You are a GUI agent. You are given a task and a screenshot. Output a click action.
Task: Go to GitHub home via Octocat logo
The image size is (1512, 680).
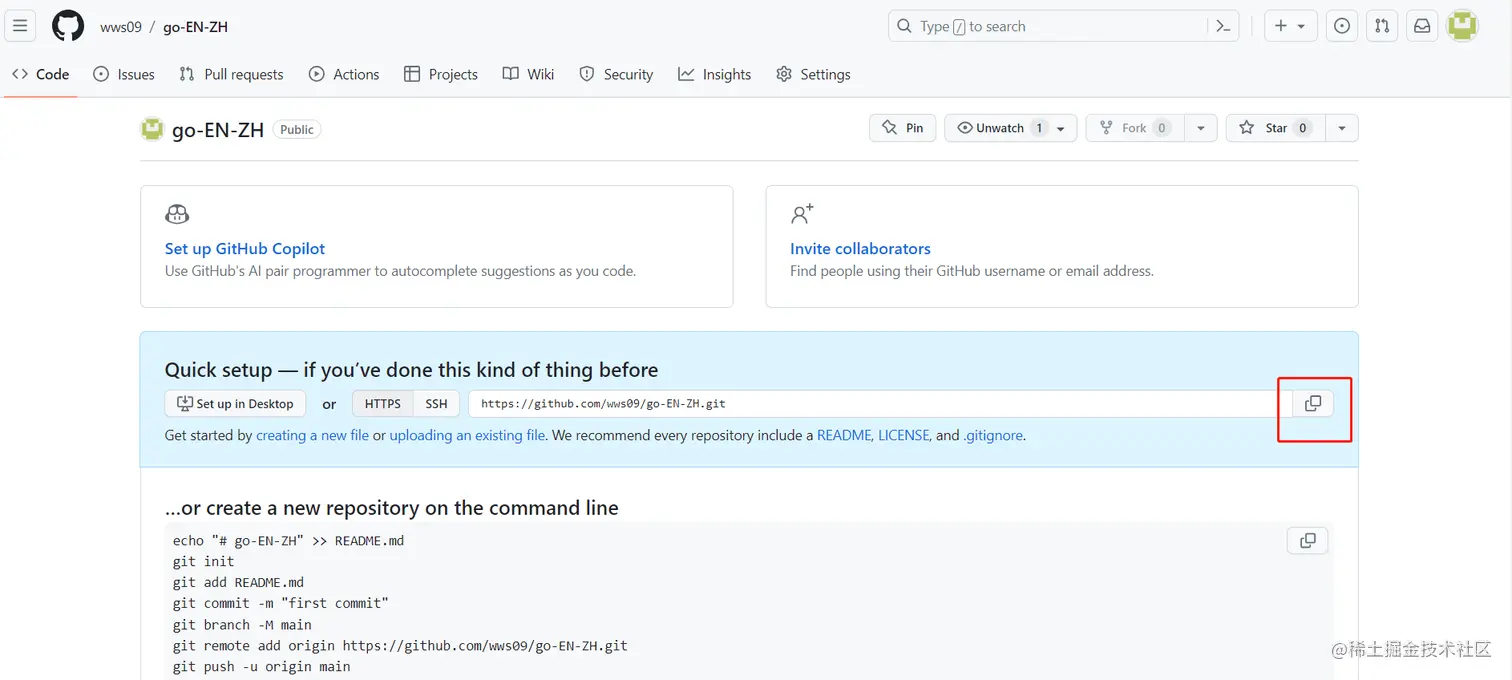point(68,26)
